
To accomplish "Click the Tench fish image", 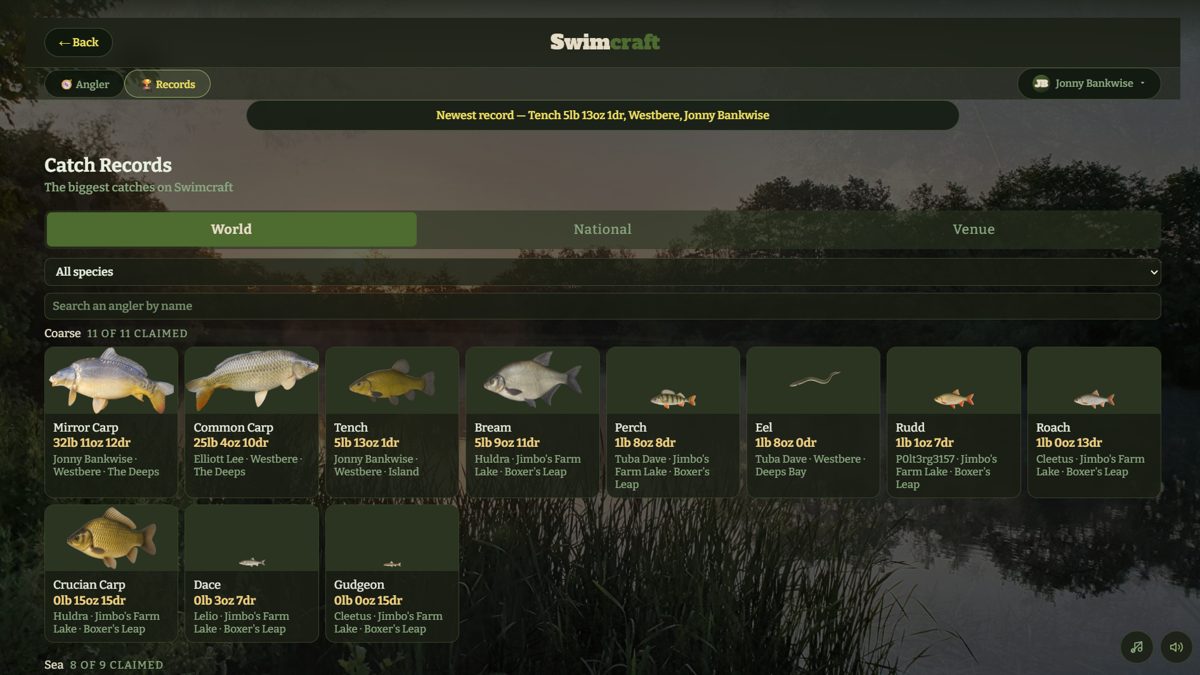I will pyautogui.click(x=392, y=381).
